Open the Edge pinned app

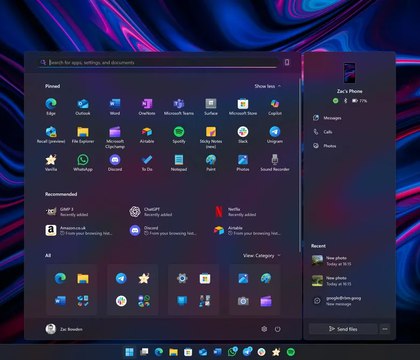pyautogui.click(x=51, y=107)
